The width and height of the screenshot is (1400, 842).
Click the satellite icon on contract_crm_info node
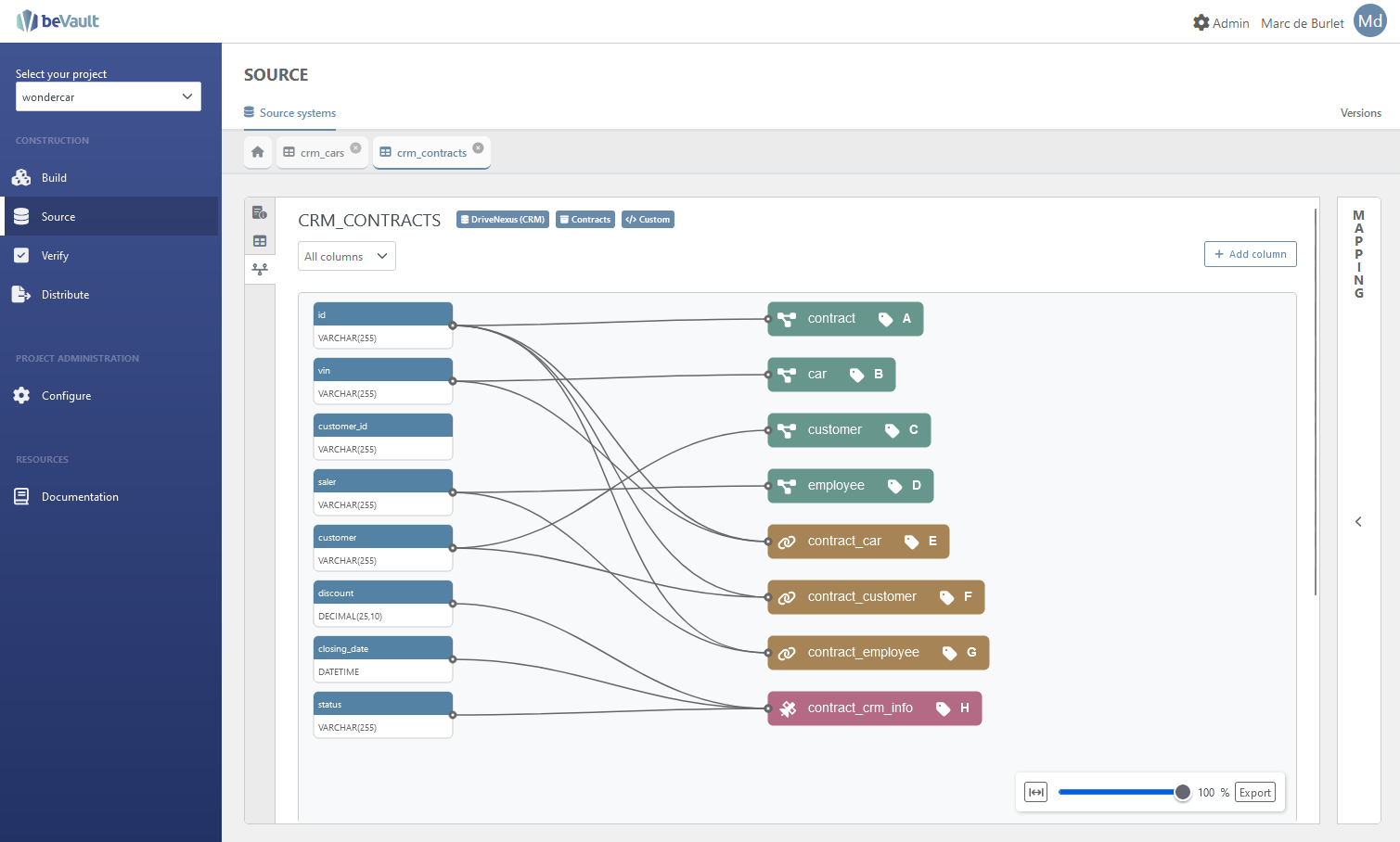click(787, 708)
